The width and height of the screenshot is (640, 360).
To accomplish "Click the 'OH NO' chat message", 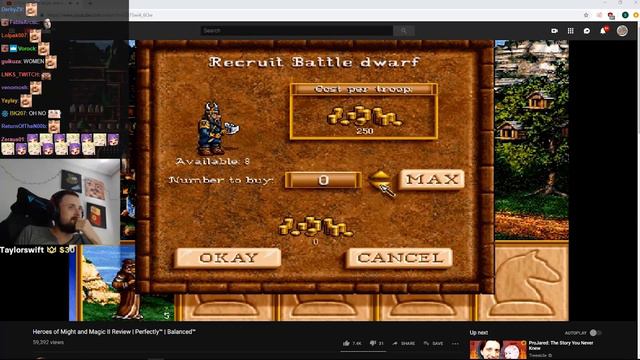I will (37, 113).
